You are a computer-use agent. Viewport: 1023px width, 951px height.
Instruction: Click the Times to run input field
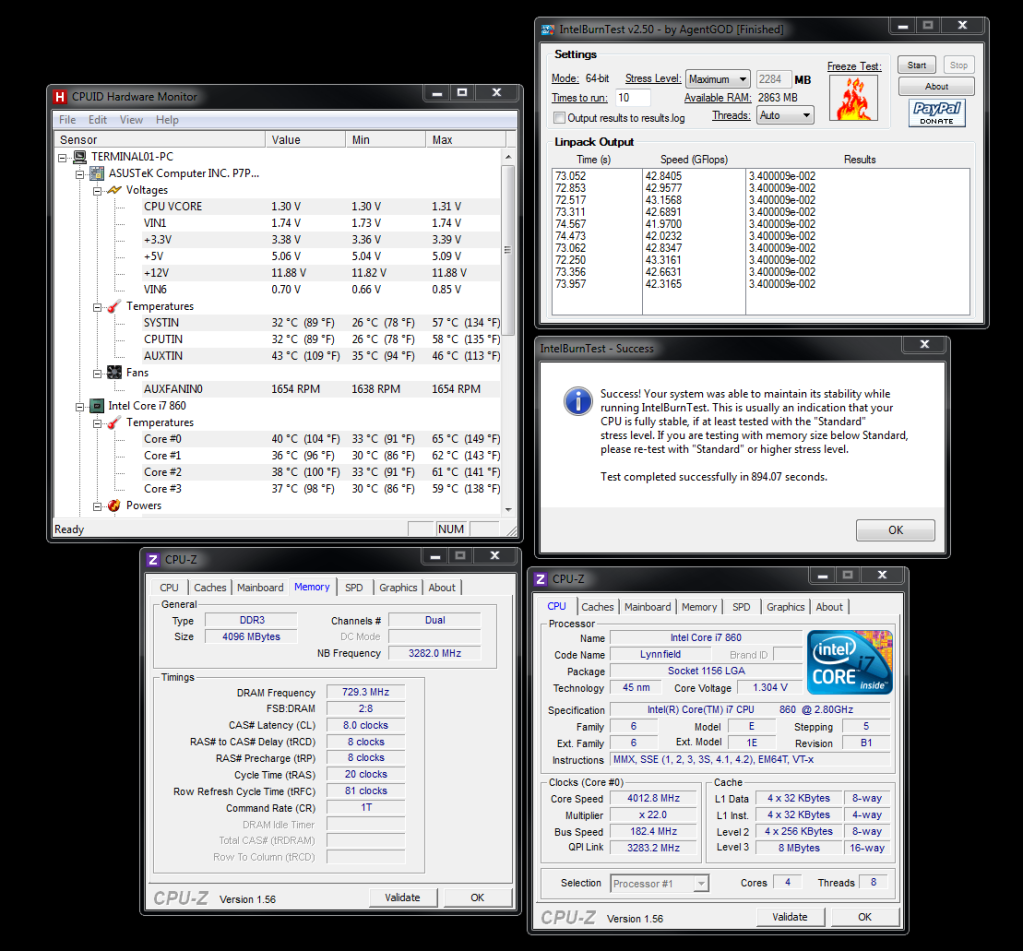pyautogui.click(x=632, y=98)
